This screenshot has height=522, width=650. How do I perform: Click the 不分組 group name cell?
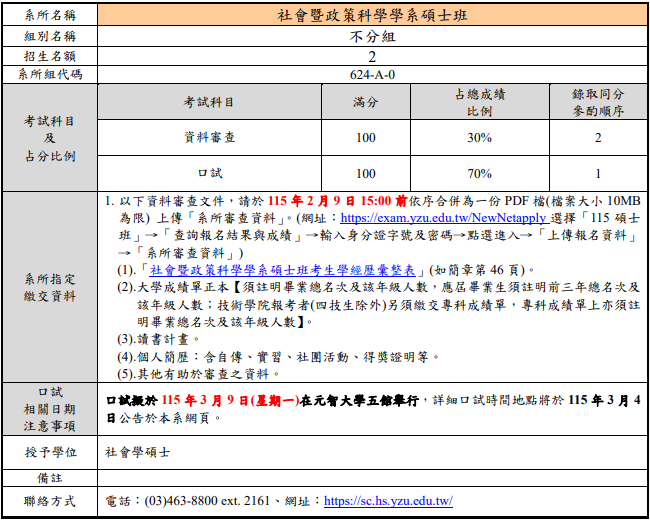371,36
